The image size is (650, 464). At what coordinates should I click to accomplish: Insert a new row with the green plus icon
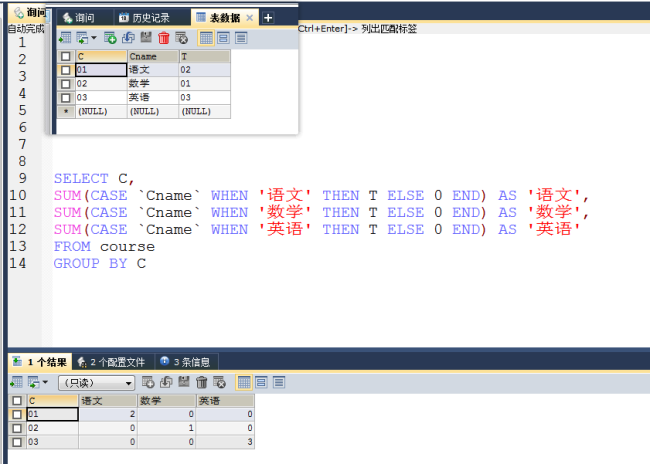(x=110, y=38)
